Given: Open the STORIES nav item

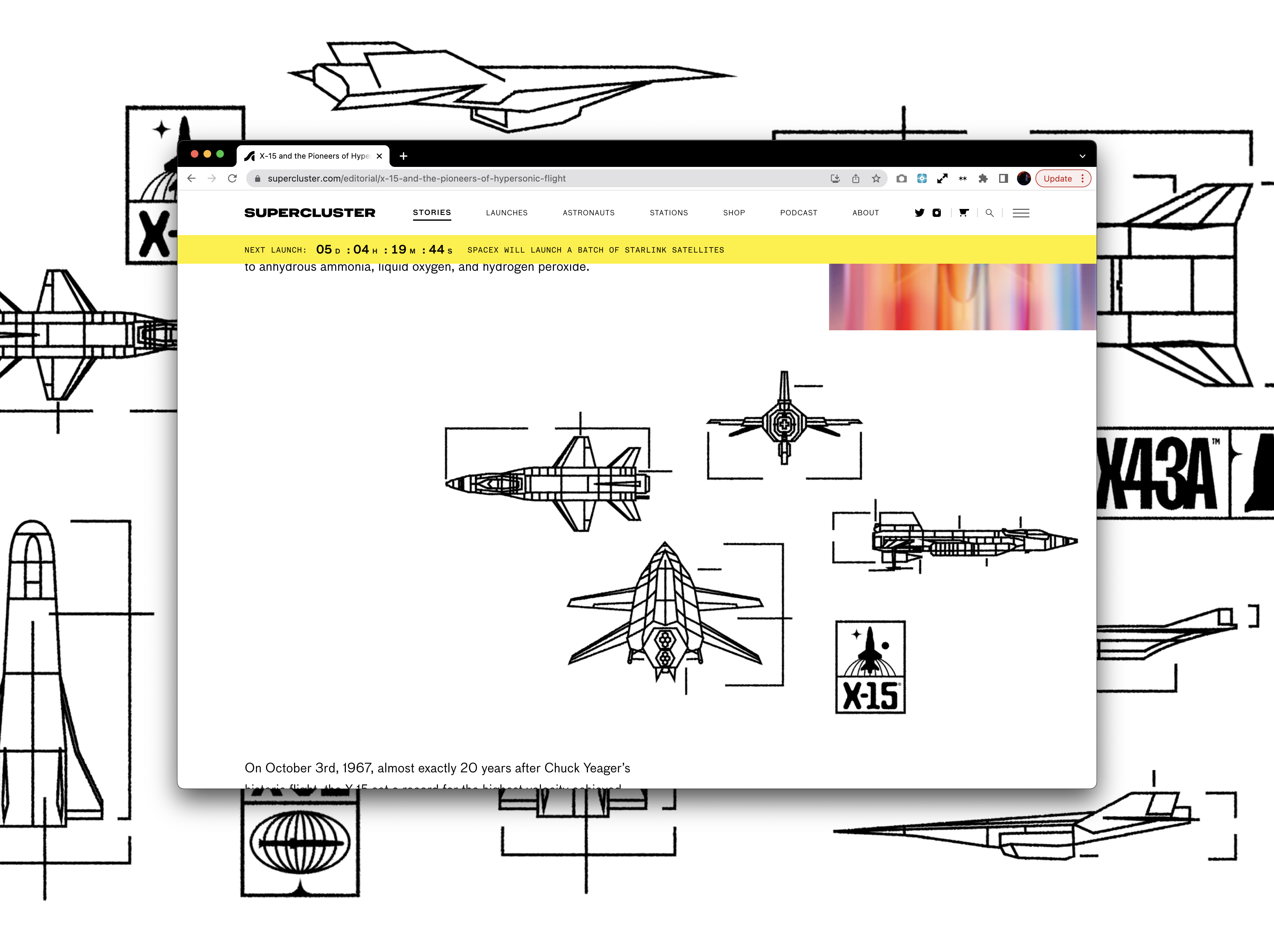Looking at the screenshot, I should pyautogui.click(x=432, y=212).
